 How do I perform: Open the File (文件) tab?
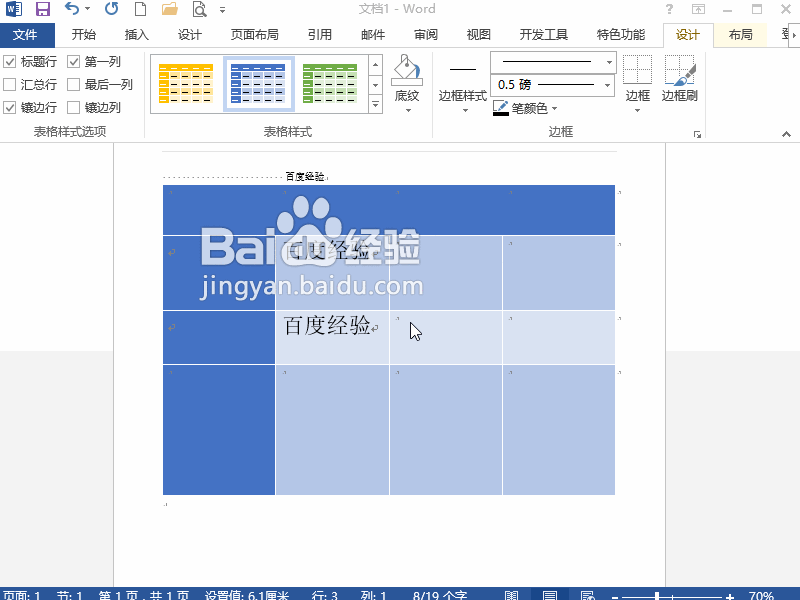tap(26, 35)
